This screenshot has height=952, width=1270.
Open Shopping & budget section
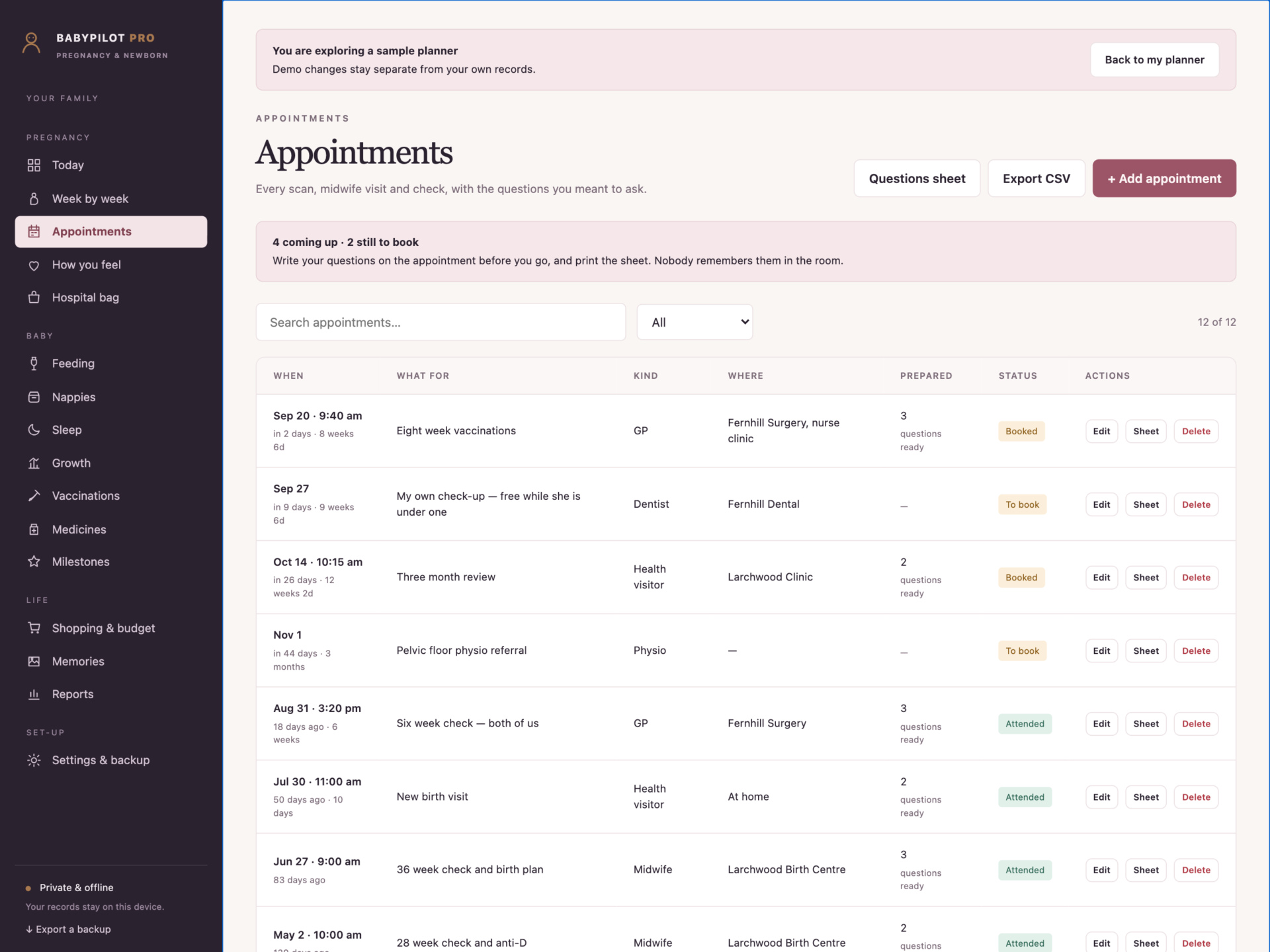111,628
